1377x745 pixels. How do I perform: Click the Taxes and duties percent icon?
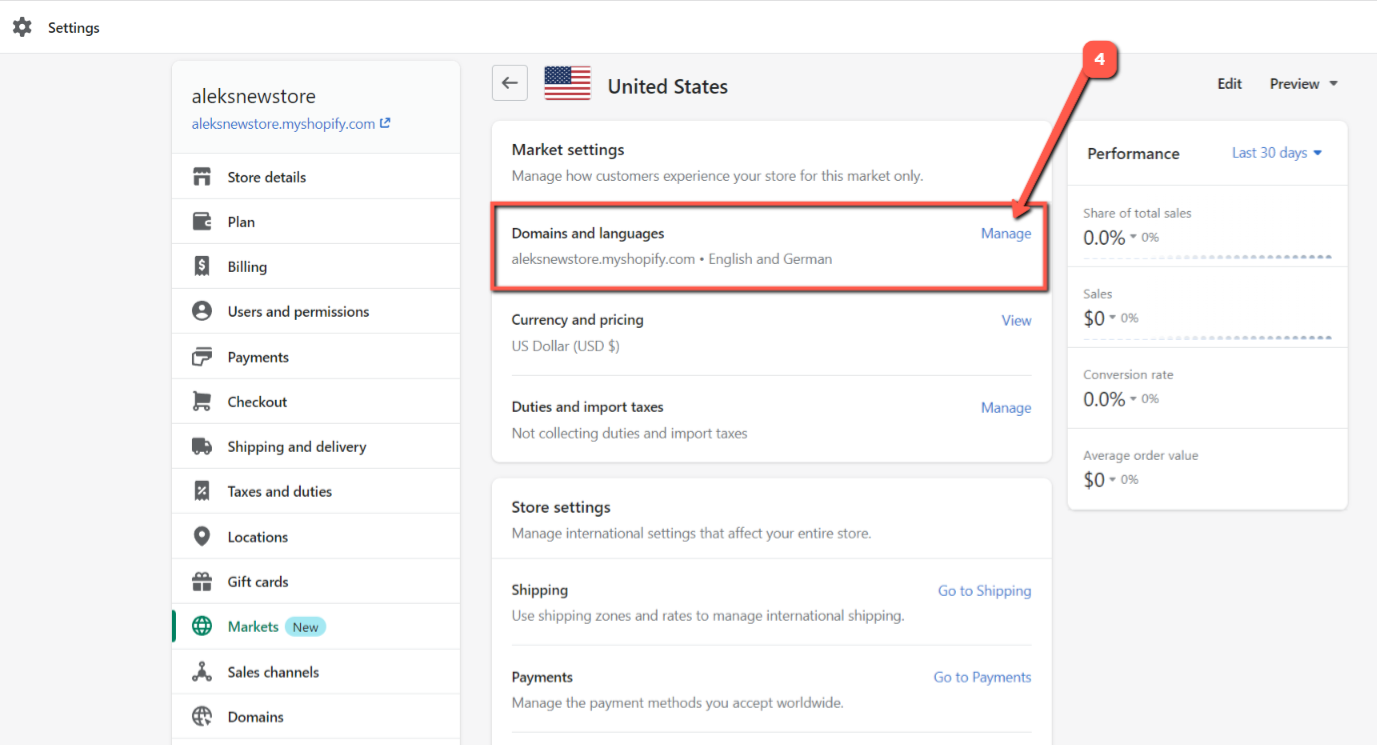202,492
